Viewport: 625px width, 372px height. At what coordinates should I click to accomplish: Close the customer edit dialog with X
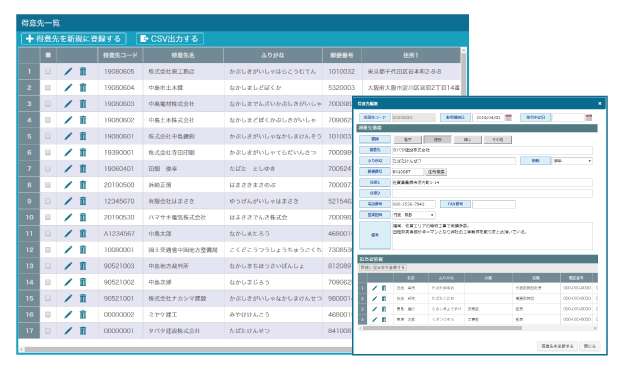(599, 104)
